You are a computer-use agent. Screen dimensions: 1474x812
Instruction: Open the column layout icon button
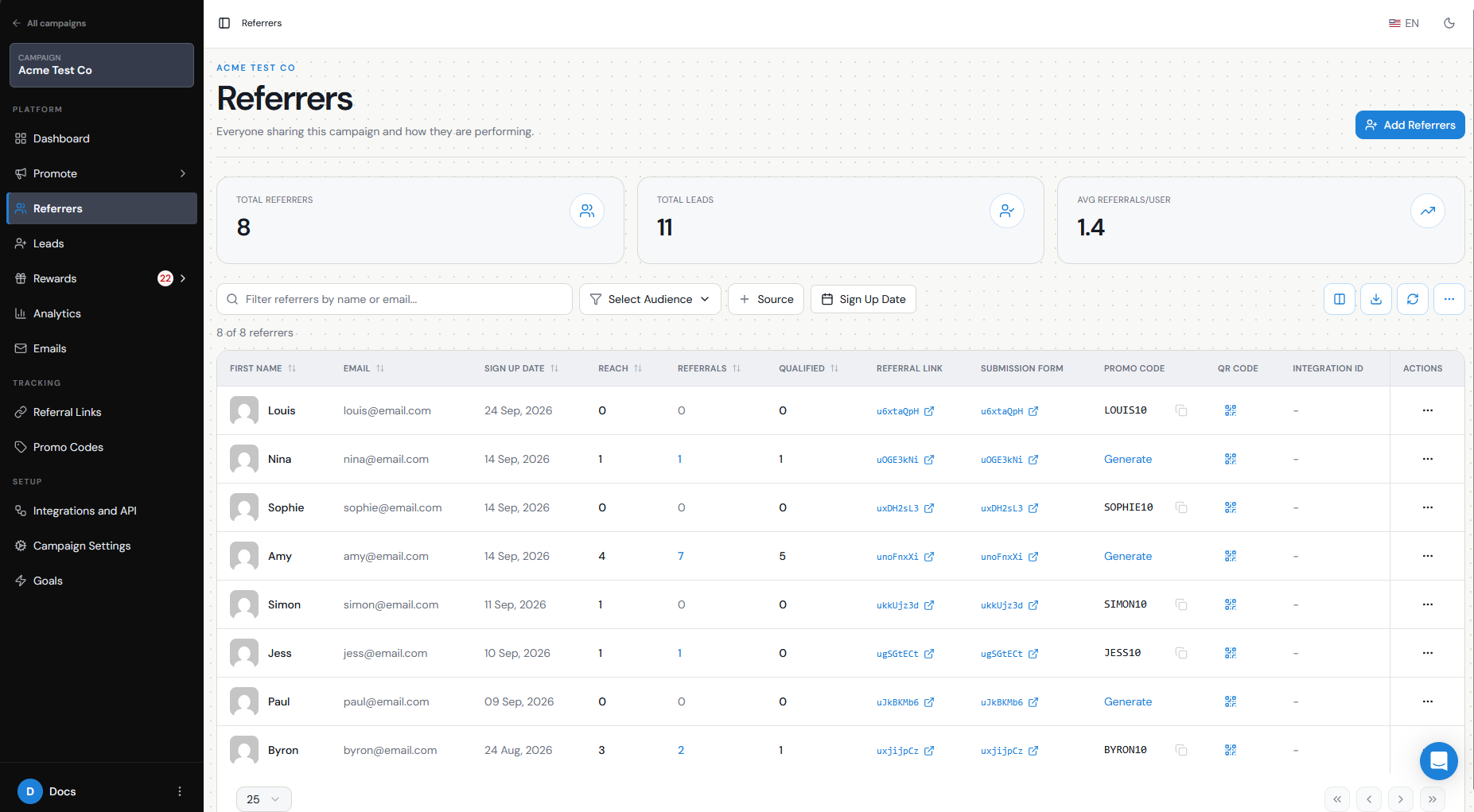point(1340,299)
